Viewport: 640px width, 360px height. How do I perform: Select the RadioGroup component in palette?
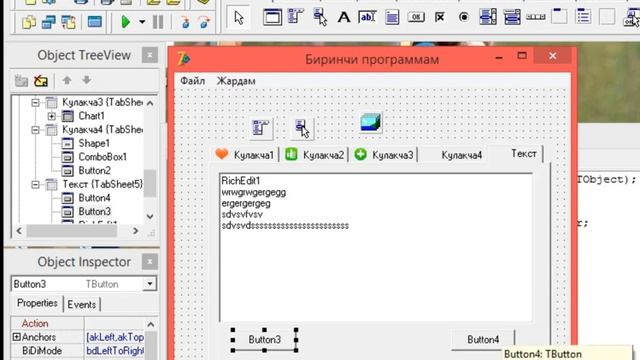tap(584, 17)
